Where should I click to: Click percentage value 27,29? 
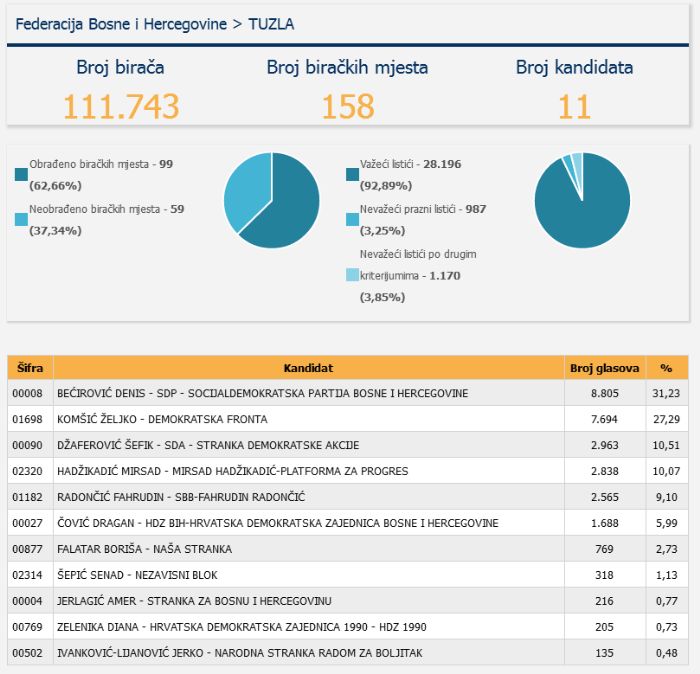click(x=667, y=419)
